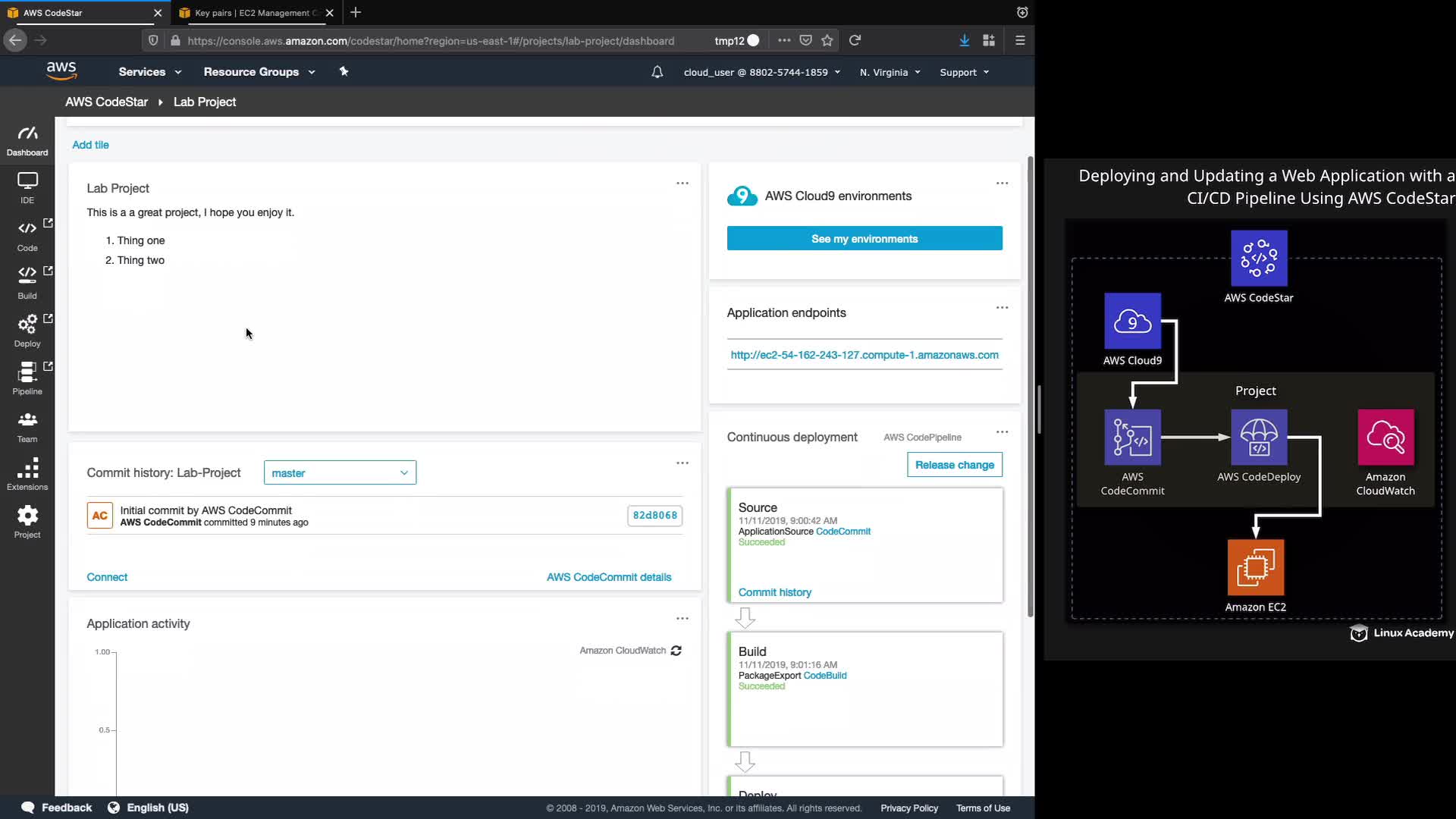Click the See my environments button
Viewport: 1456px width, 819px height.
(864, 239)
